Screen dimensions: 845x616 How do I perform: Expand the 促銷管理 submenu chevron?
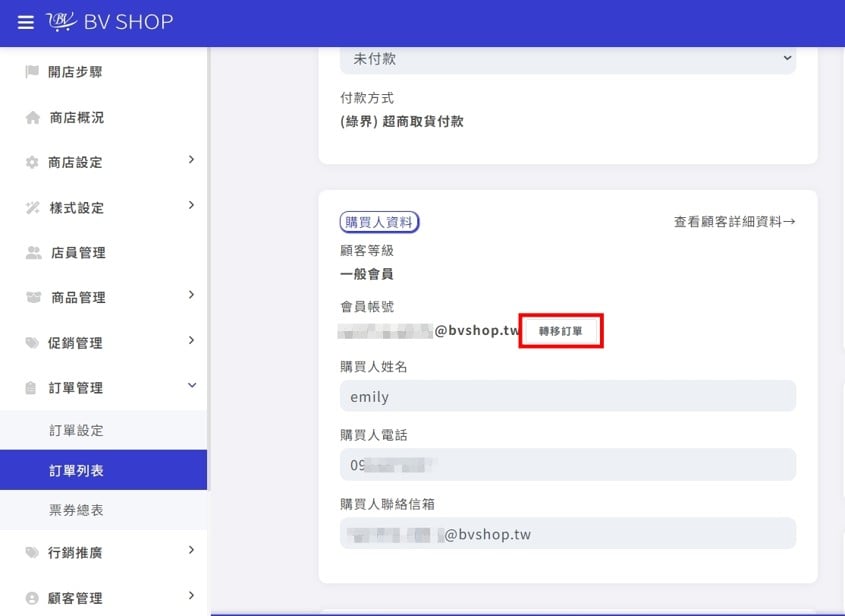[191, 340]
